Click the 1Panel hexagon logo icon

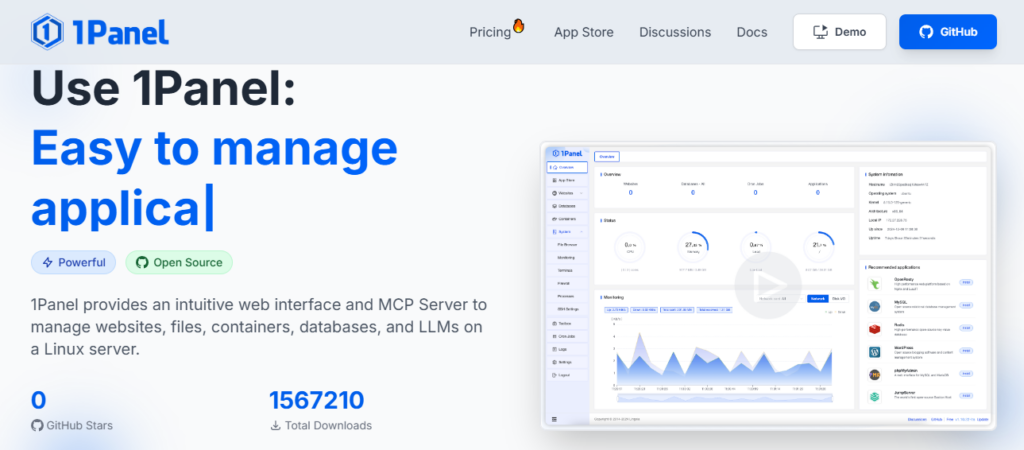click(x=47, y=32)
